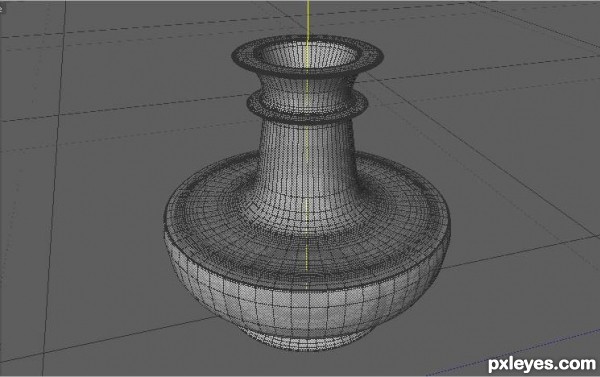
Task: Click the yellow vertical axis line above the vase
Action: (x=307, y=17)
